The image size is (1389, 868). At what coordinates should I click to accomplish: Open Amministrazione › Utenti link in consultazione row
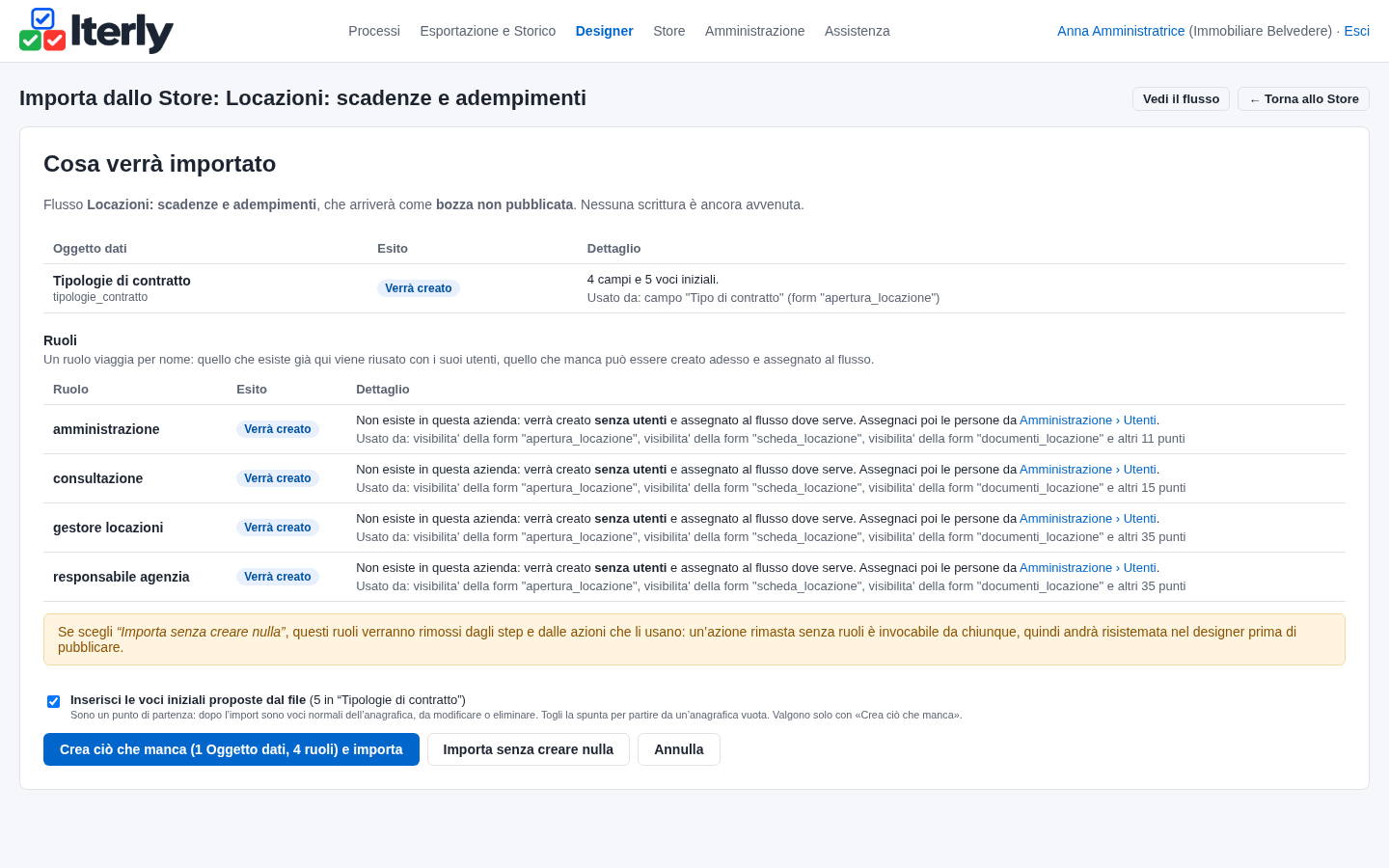1088,470
